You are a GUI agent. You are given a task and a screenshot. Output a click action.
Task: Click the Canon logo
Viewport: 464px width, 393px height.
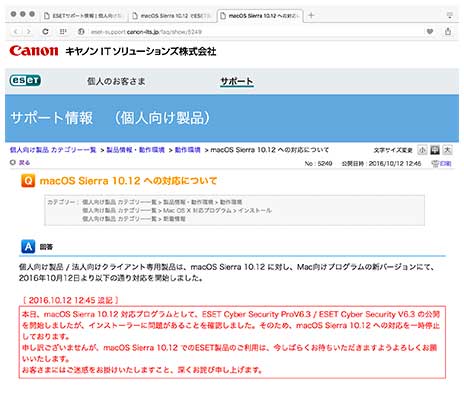point(34,51)
